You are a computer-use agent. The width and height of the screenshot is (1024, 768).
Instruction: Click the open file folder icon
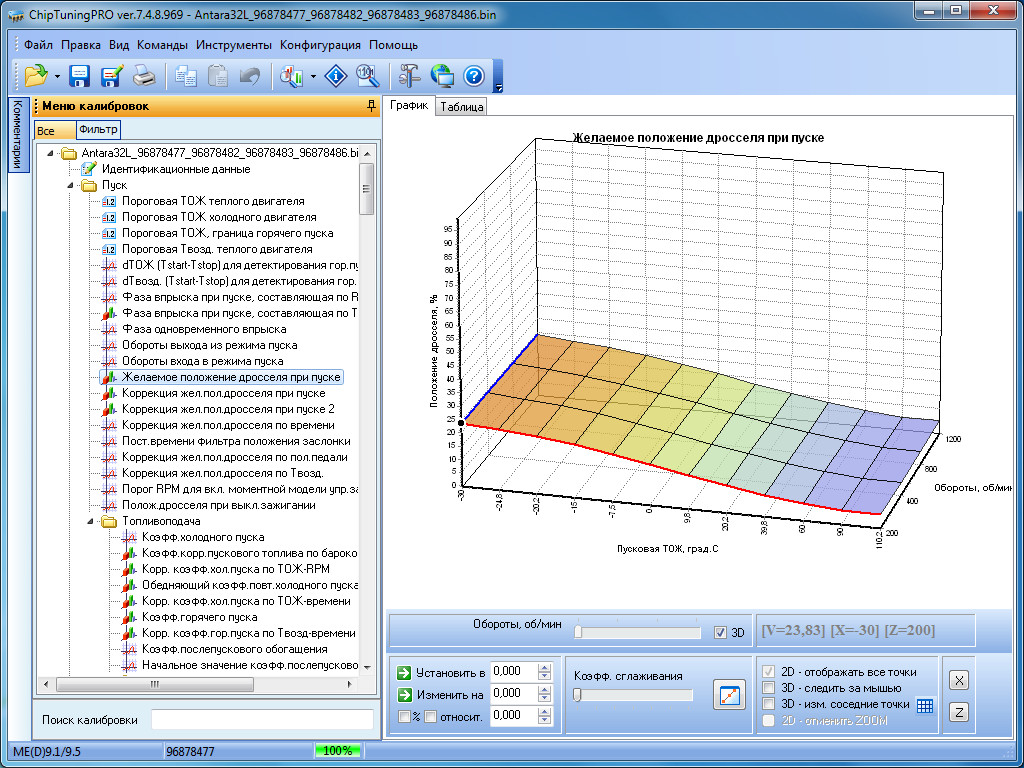[36, 76]
